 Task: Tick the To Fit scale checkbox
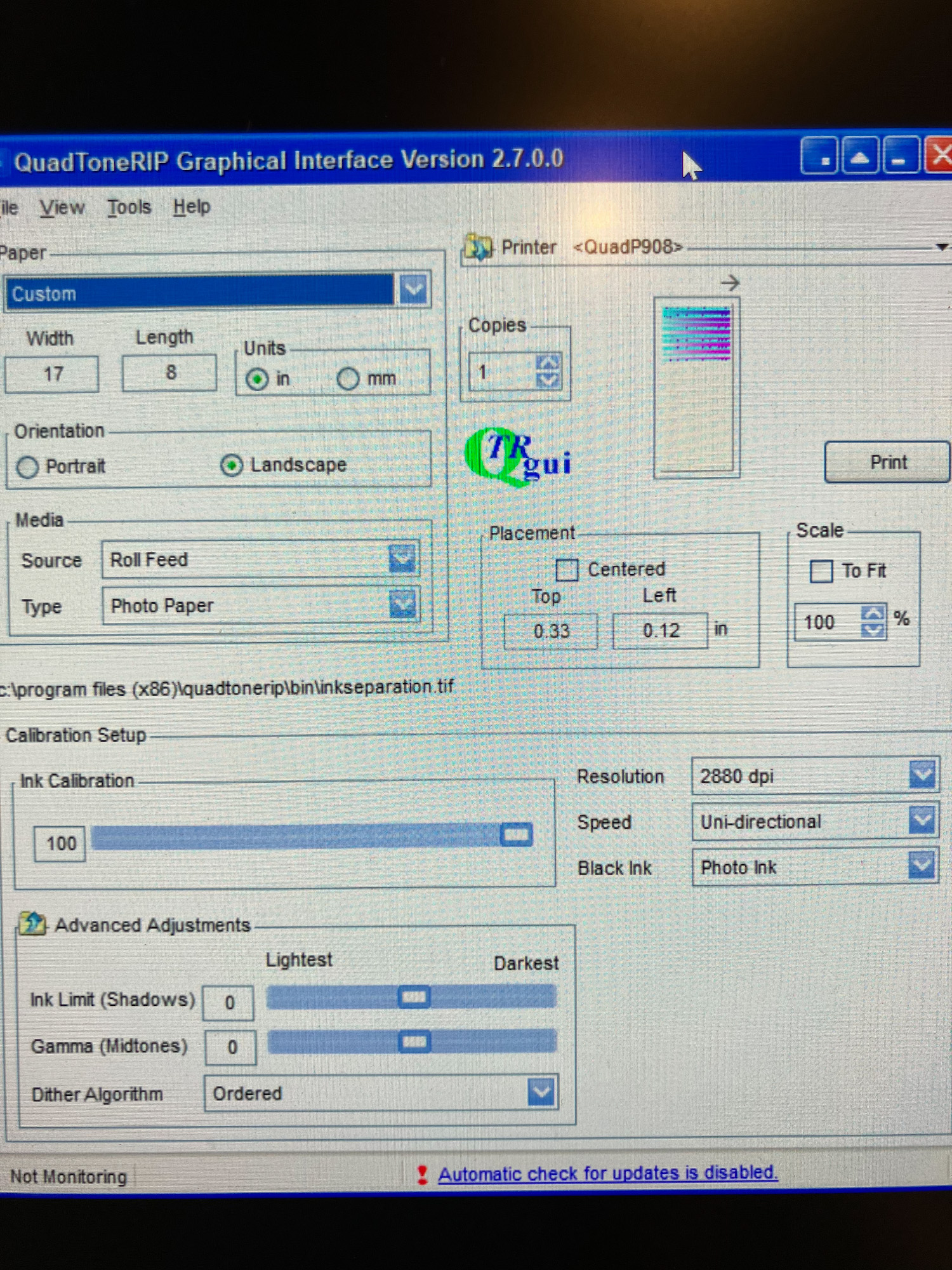(x=821, y=571)
